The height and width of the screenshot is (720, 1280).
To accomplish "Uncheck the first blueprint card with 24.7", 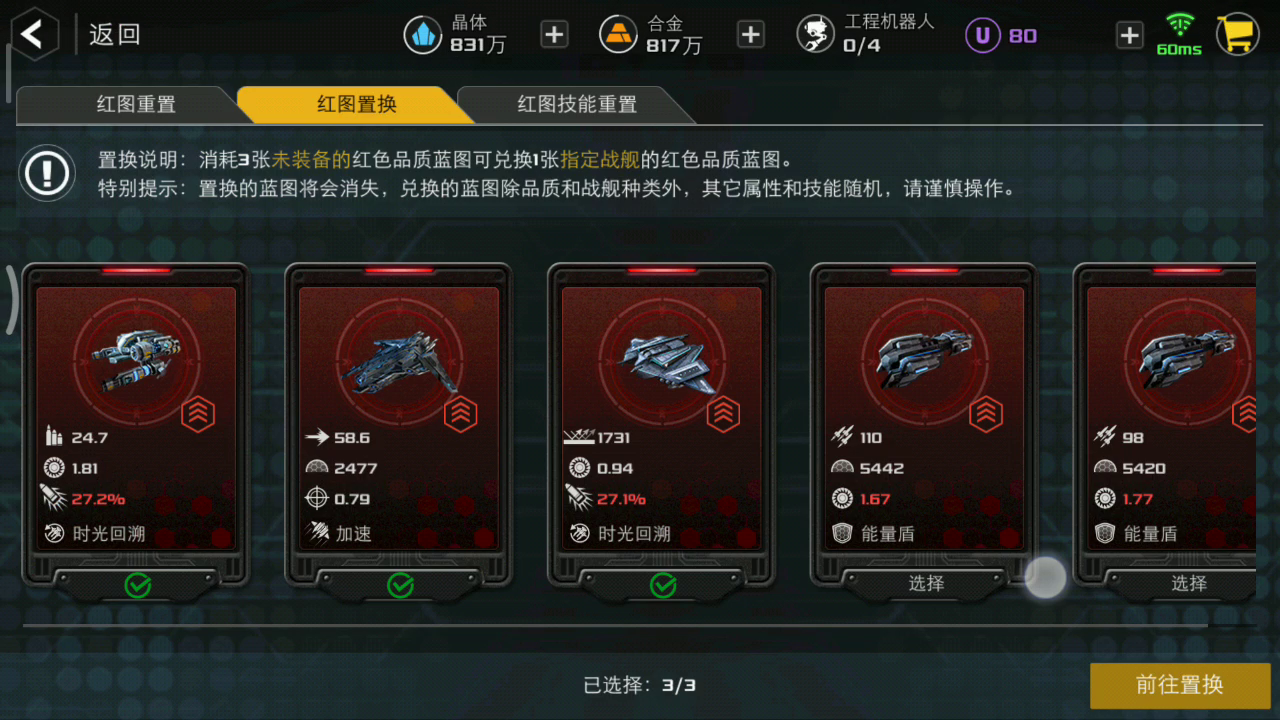I will coord(137,585).
